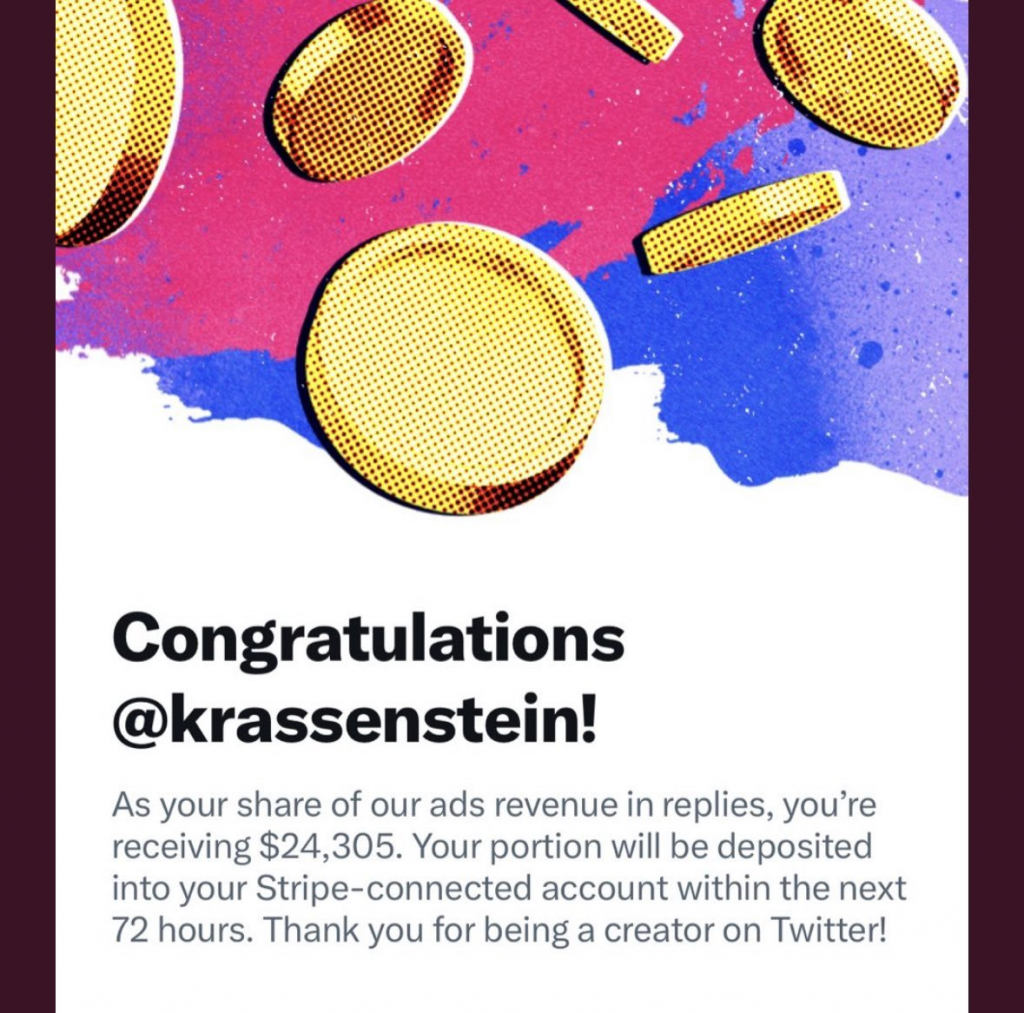This screenshot has width=1024, height=1013.
Task: Click the word "creator" in the last line
Action: point(658,930)
